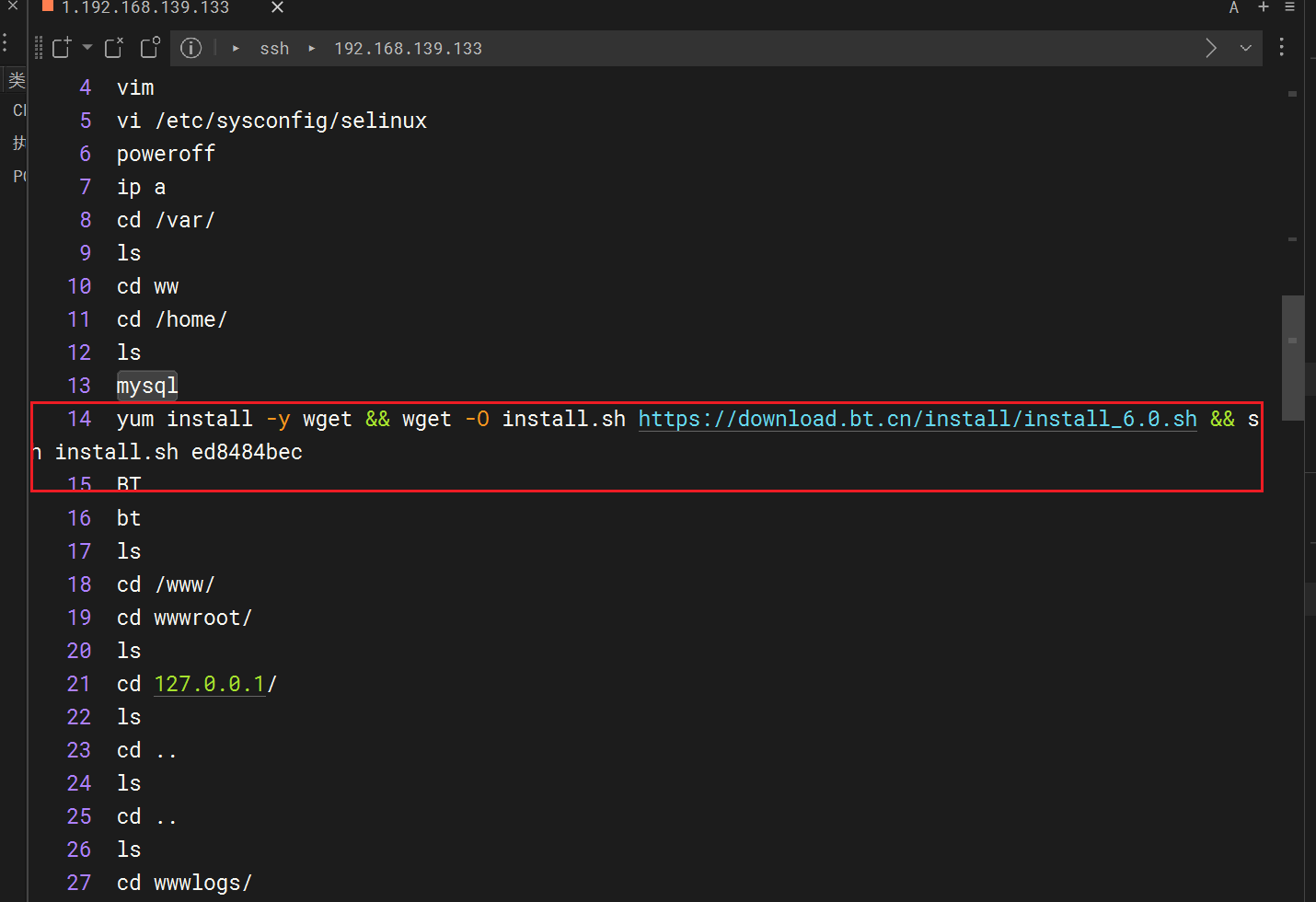
Task: Click the toolbar drag handle grip
Action: [x=39, y=48]
